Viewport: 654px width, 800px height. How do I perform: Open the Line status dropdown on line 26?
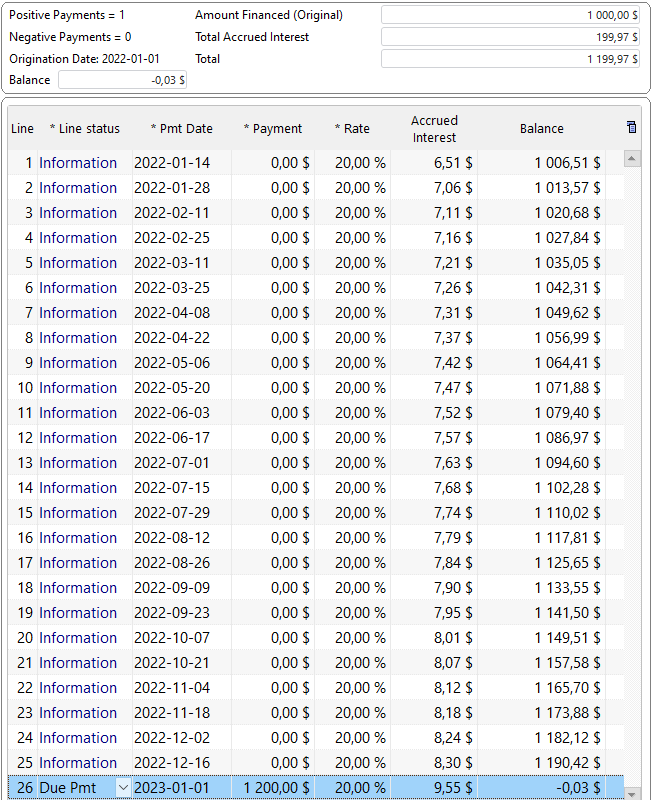coord(123,788)
